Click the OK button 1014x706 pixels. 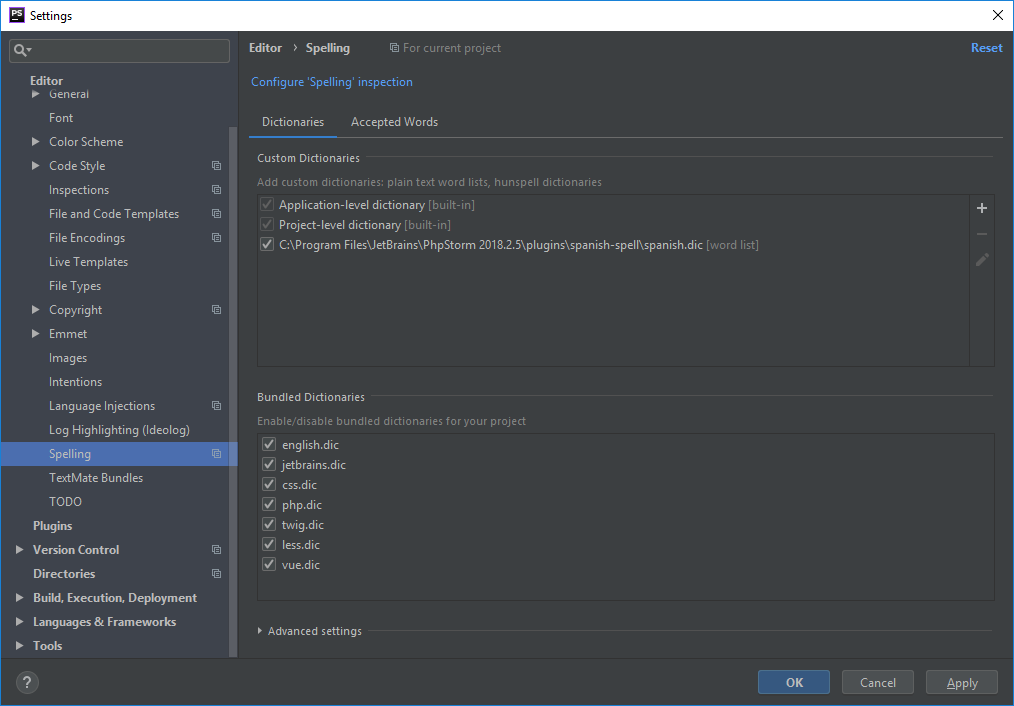point(793,683)
